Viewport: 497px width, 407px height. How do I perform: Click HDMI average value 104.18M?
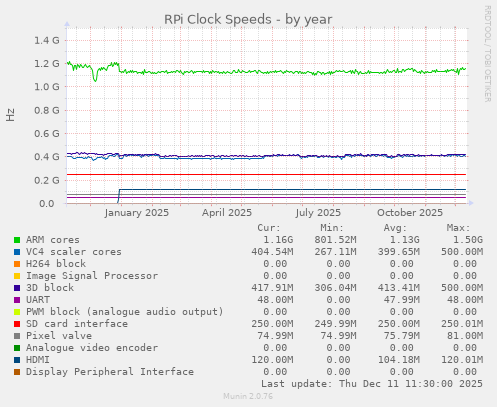(x=399, y=360)
